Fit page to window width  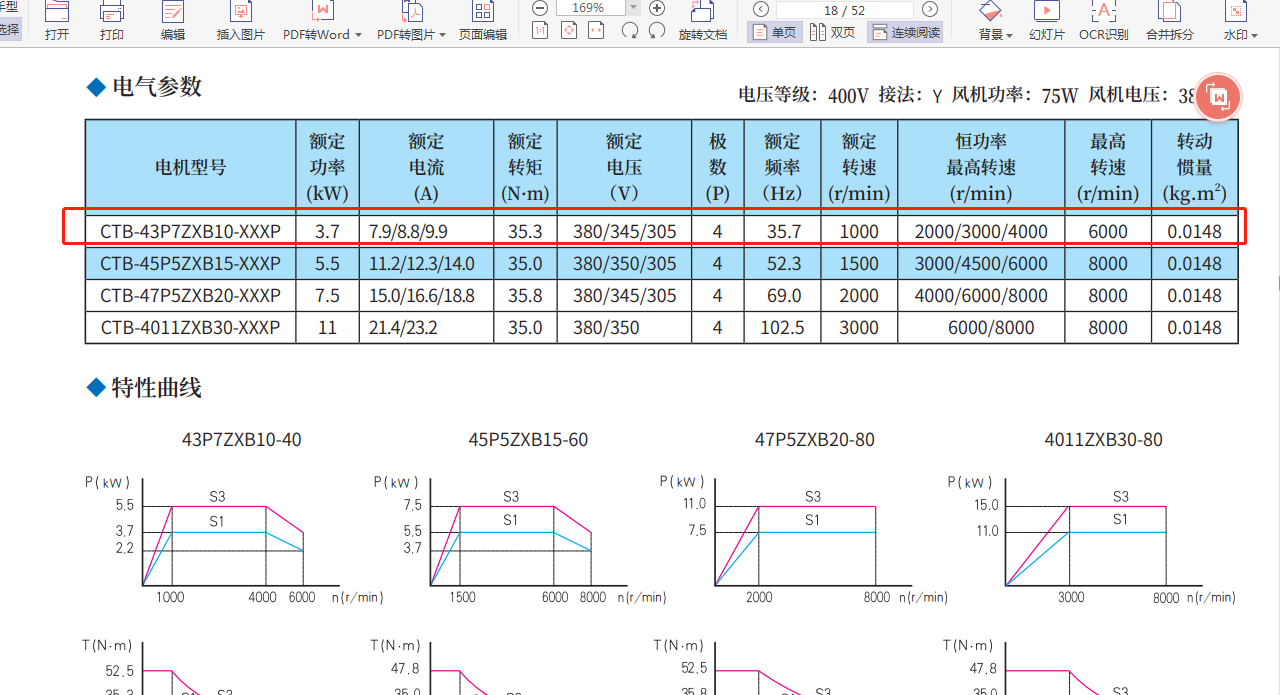(x=597, y=31)
